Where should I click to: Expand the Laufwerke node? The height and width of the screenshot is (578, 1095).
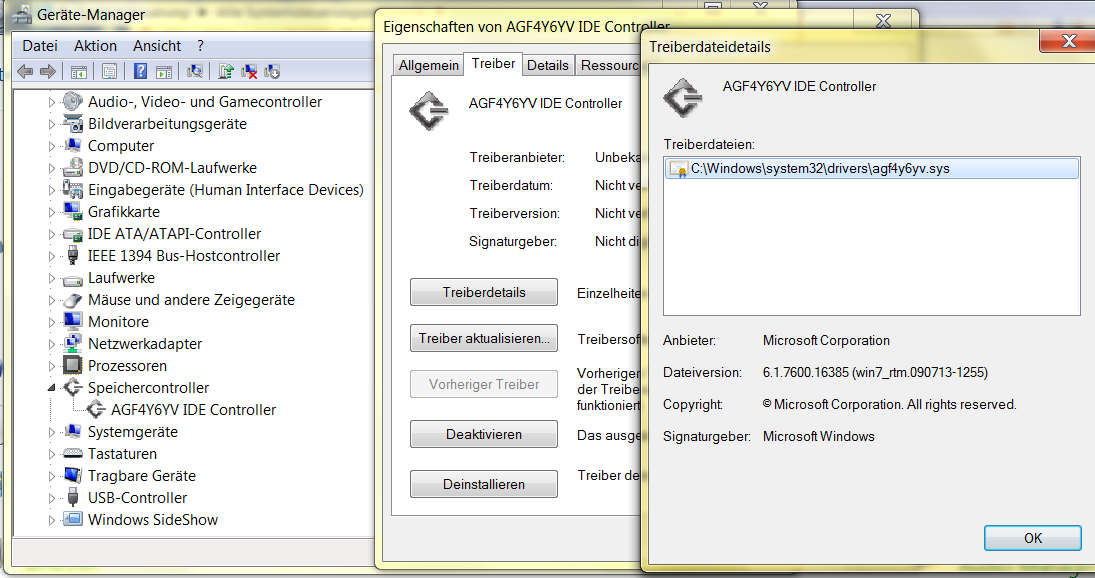52,278
